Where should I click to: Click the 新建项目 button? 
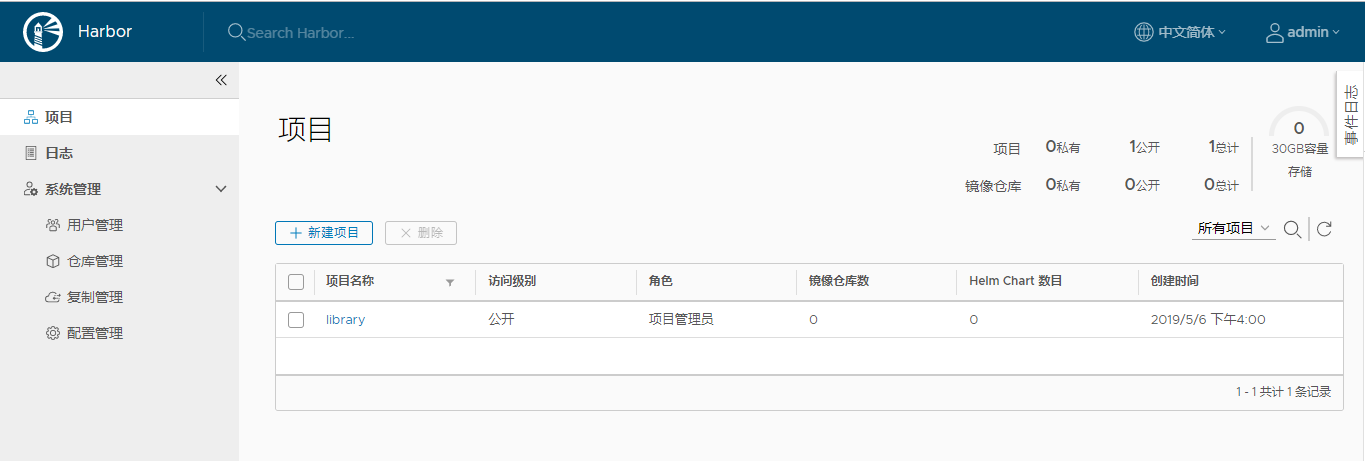pyautogui.click(x=324, y=233)
